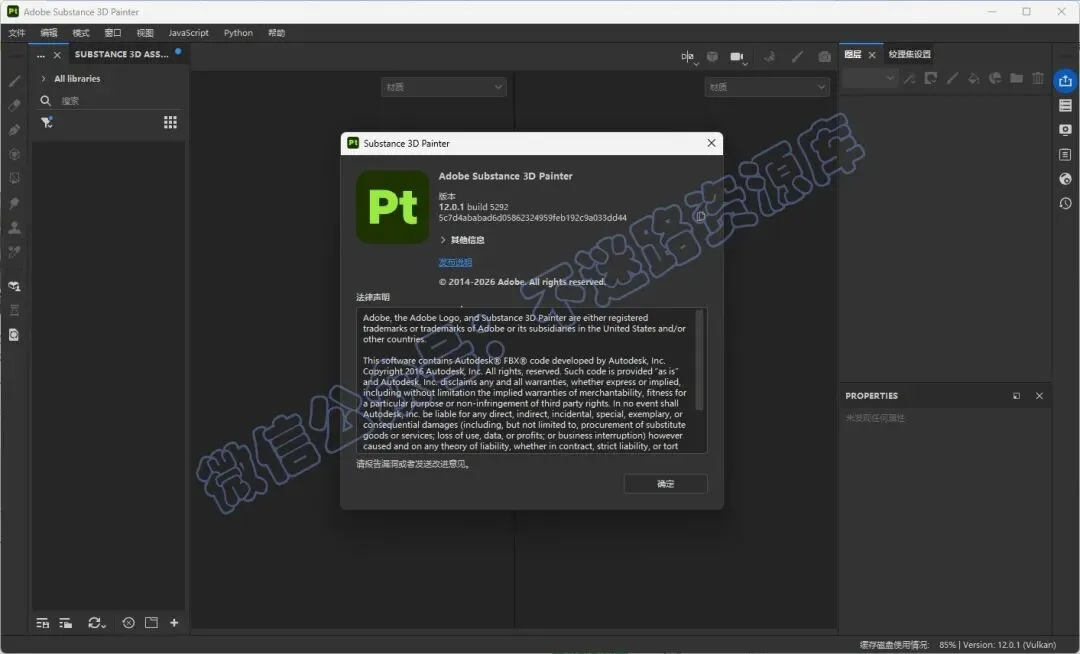Delete layer with trash icon

click(x=1038, y=78)
